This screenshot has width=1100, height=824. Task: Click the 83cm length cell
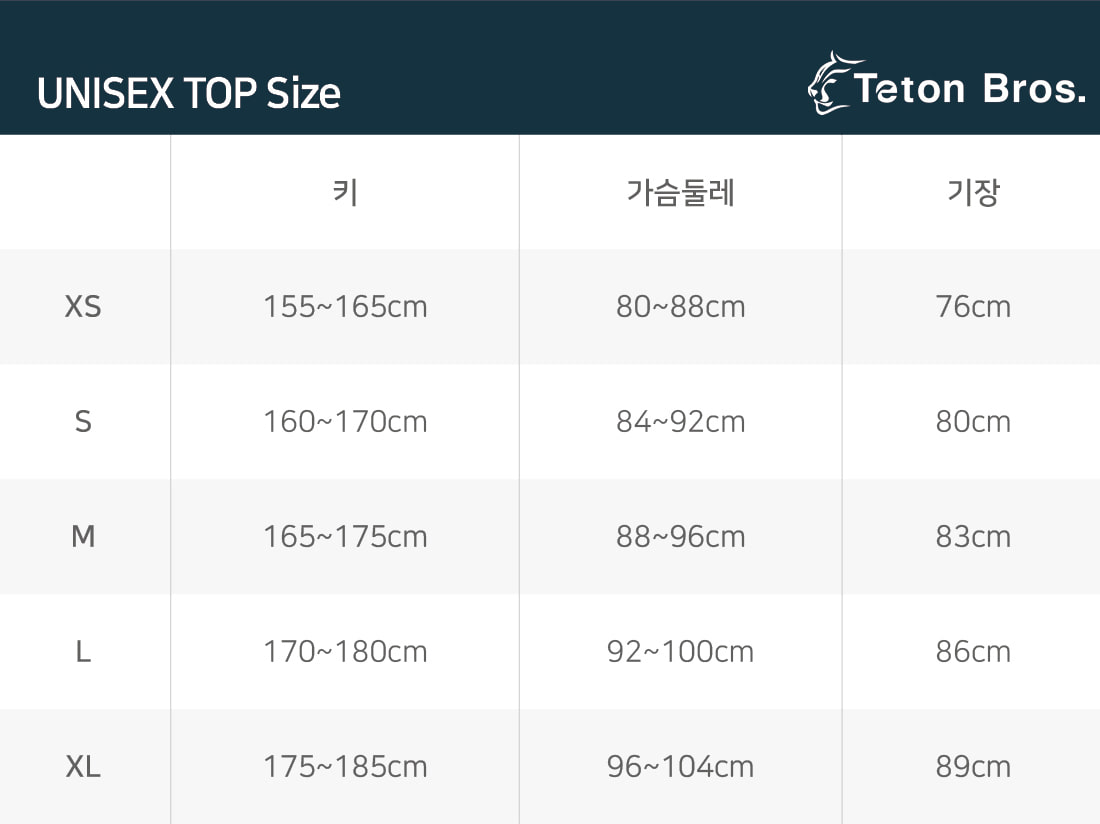click(973, 537)
